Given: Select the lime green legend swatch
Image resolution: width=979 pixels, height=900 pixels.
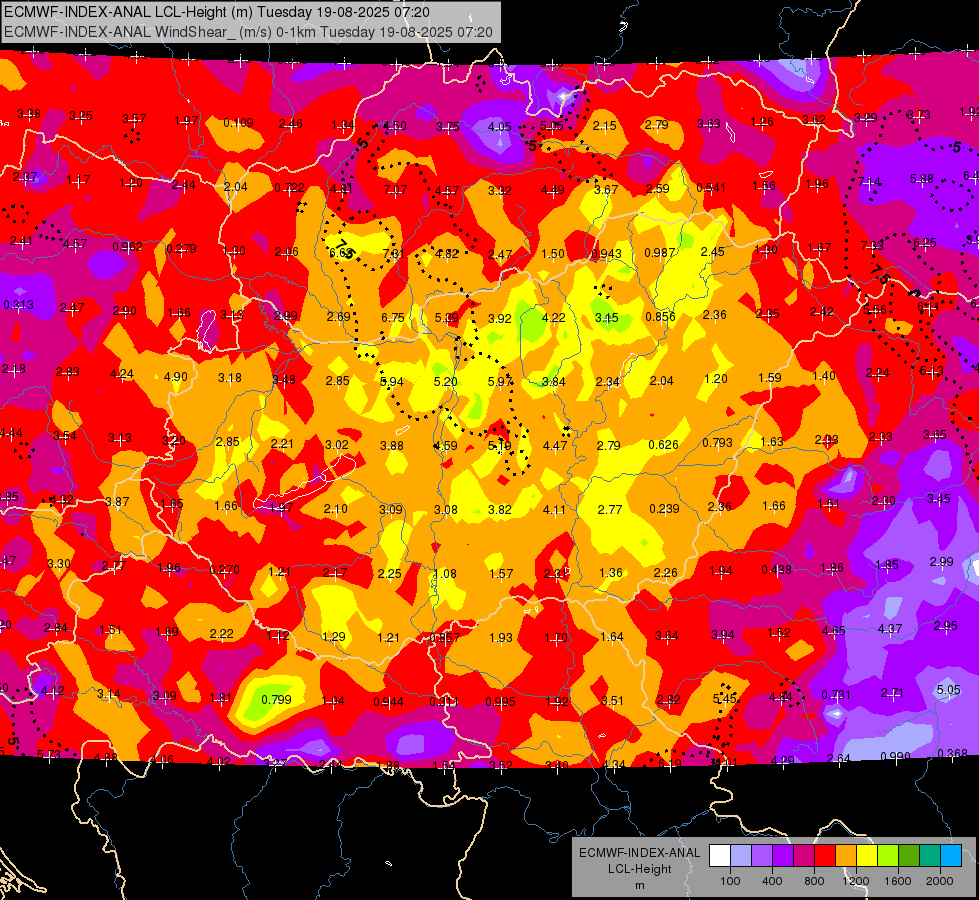Looking at the screenshot, I should pyautogui.click(x=888, y=856).
